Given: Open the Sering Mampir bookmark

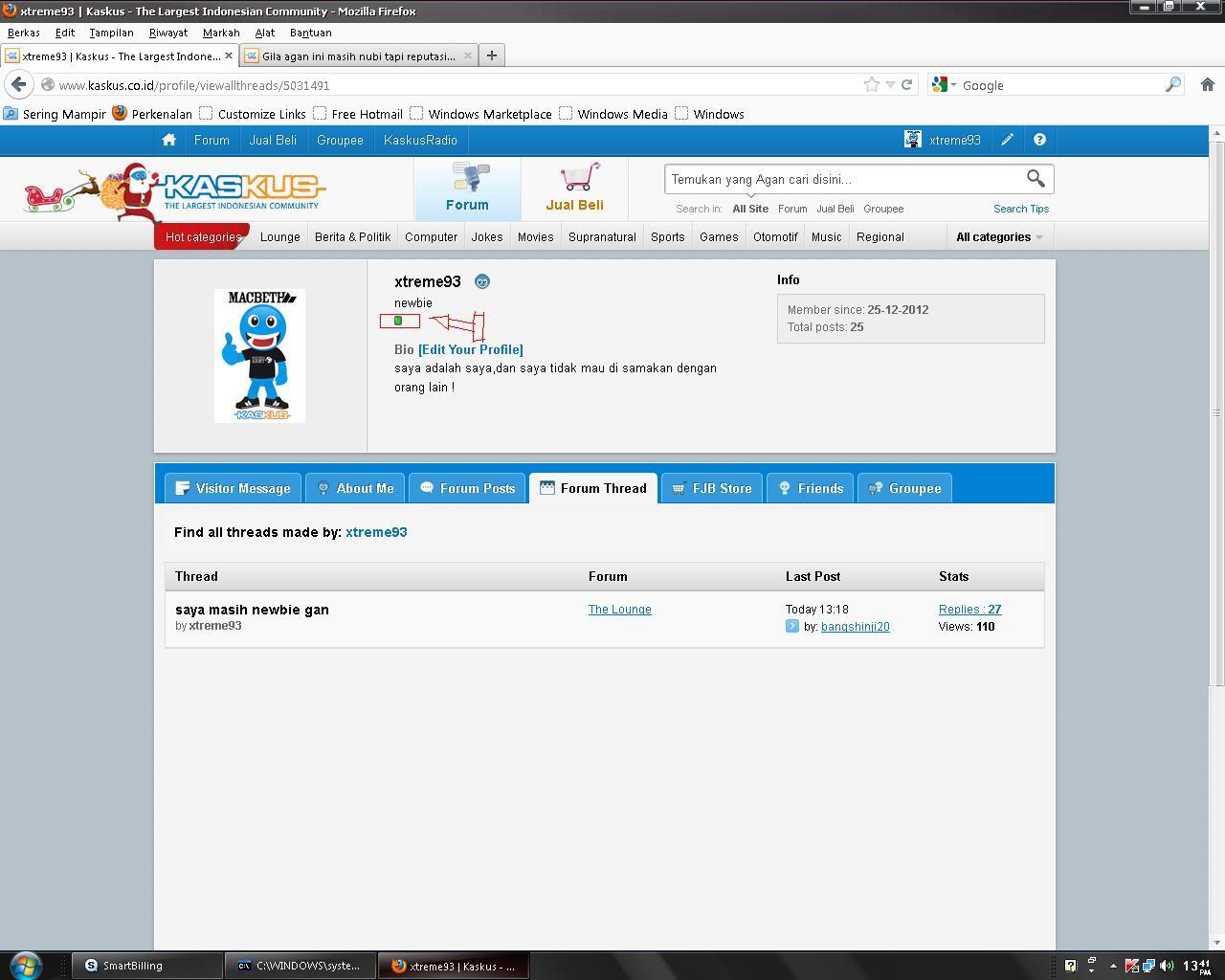Looking at the screenshot, I should [x=55, y=114].
